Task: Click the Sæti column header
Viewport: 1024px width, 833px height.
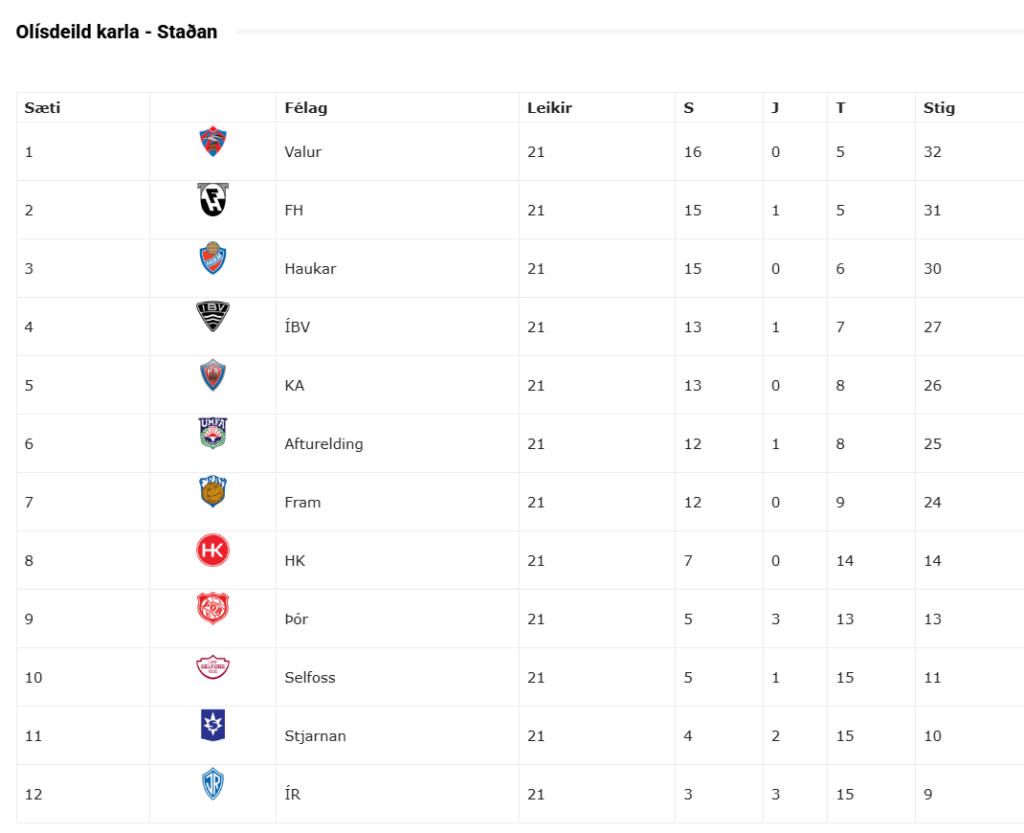Action: (x=42, y=108)
